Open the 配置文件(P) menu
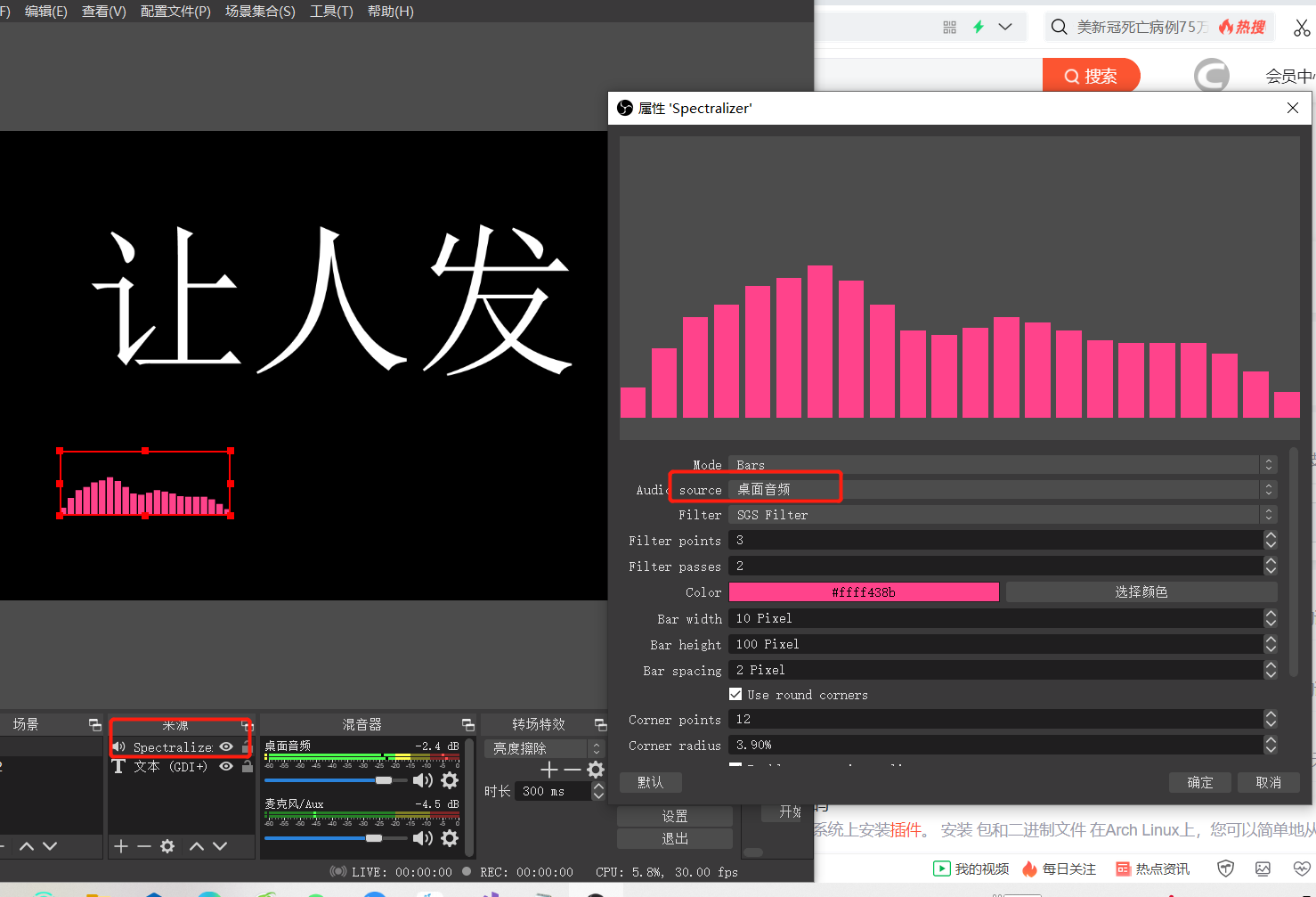Image resolution: width=1316 pixels, height=897 pixels. pyautogui.click(x=175, y=12)
